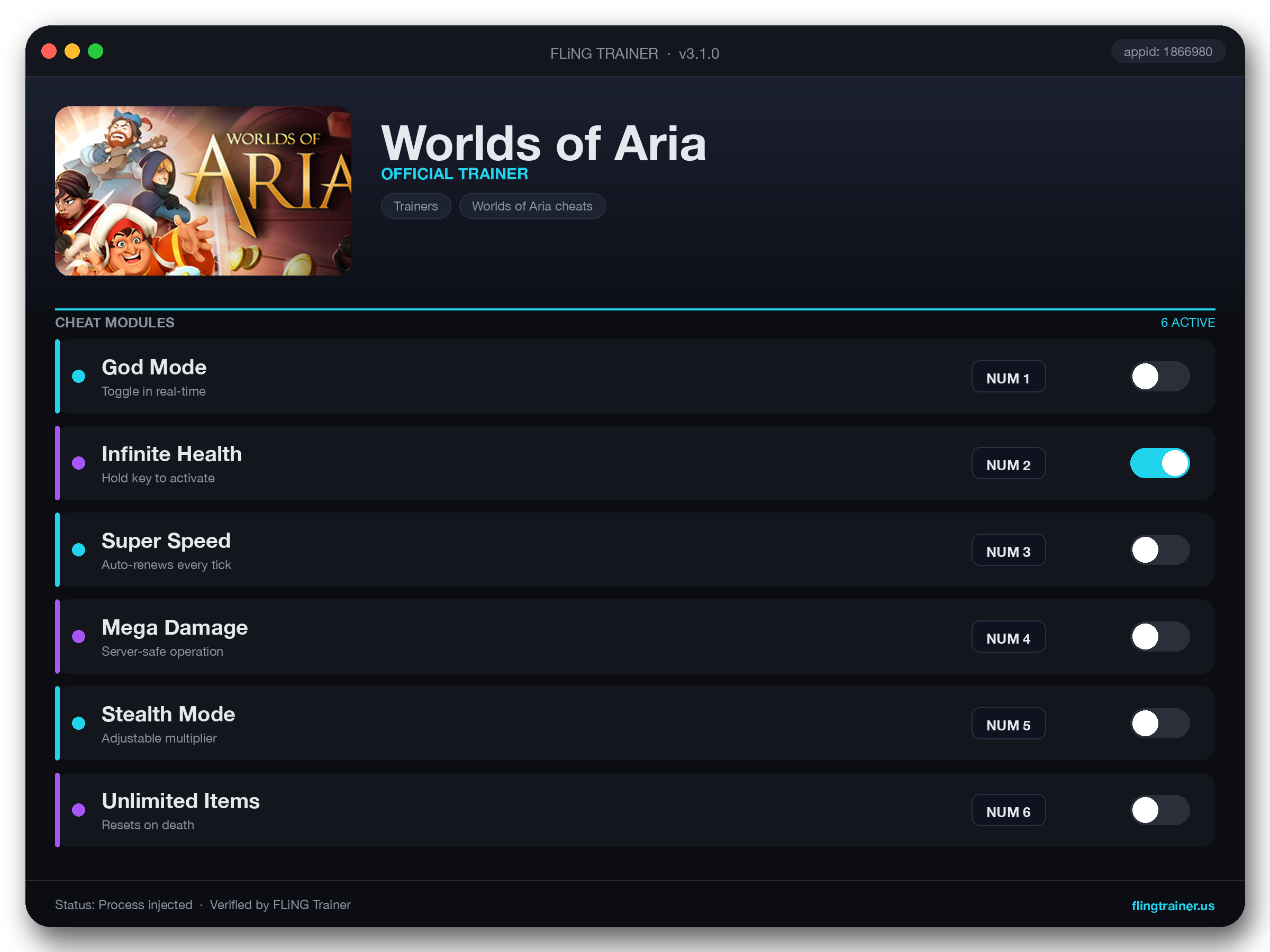Select the Stealth Mode title text

pyautogui.click(x=168, y=714)
